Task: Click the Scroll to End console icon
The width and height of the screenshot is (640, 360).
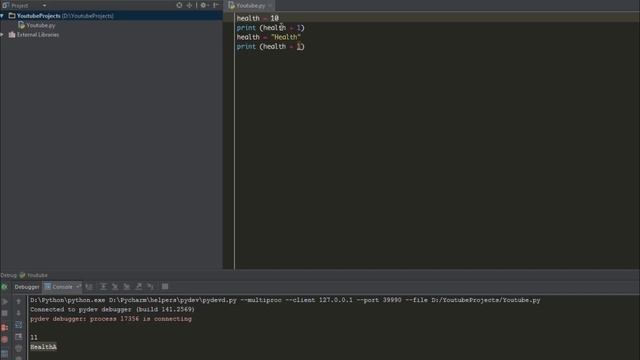Action: pos(19,337)
